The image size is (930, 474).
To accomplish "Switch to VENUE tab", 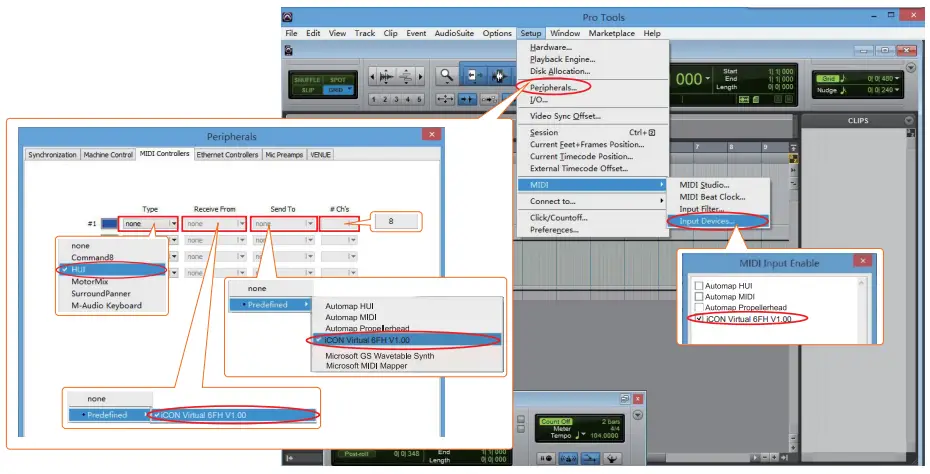I will point(320,155).
